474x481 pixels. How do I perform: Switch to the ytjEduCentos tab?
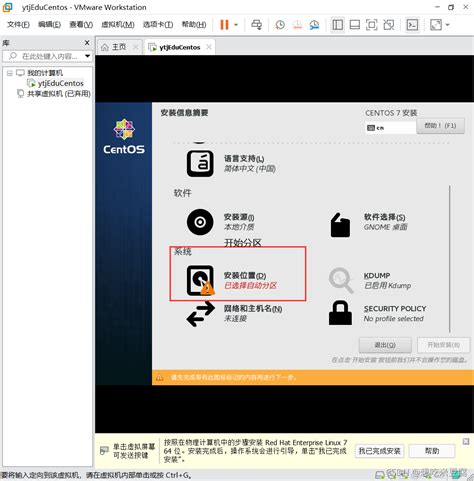tap(180, 47)
